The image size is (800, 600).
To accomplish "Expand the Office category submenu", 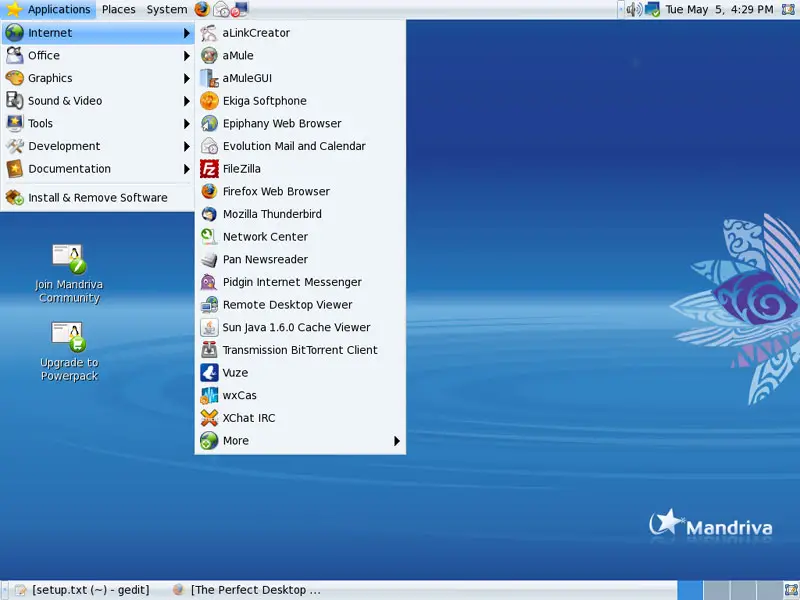I will point(98,55).
